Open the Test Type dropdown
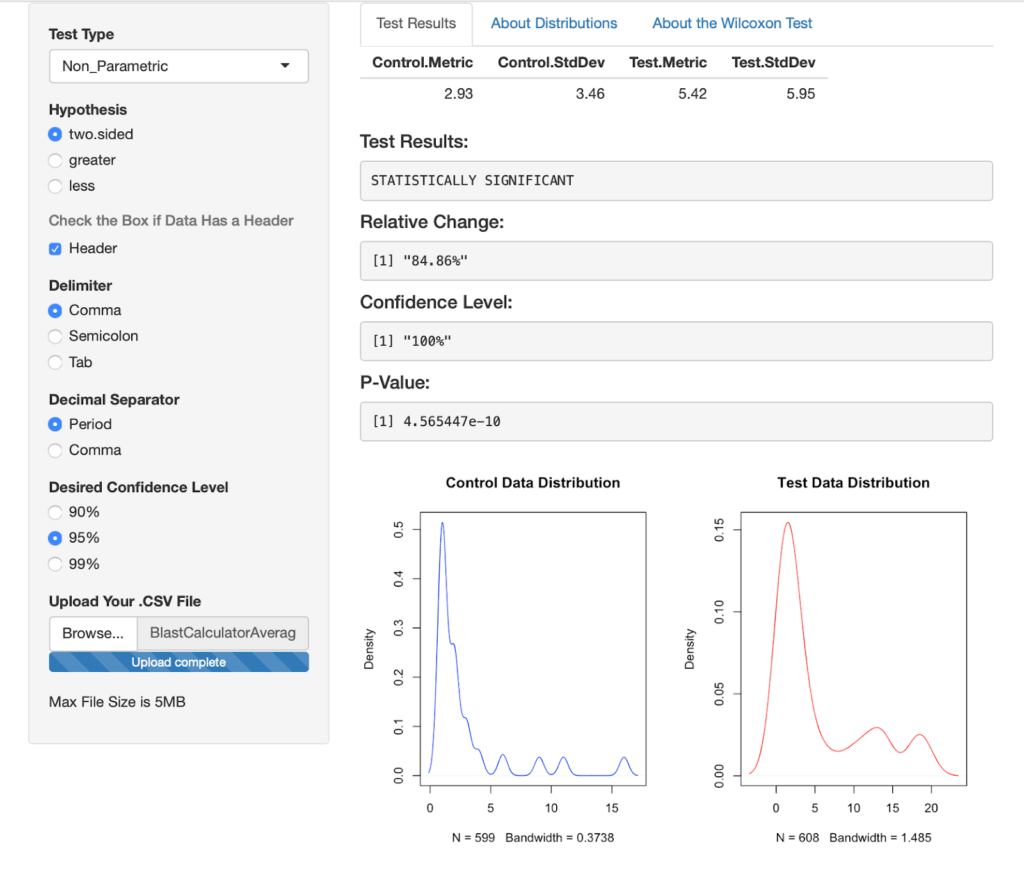Viewport: 1024px width, 878px height. (x=178, y=66)
